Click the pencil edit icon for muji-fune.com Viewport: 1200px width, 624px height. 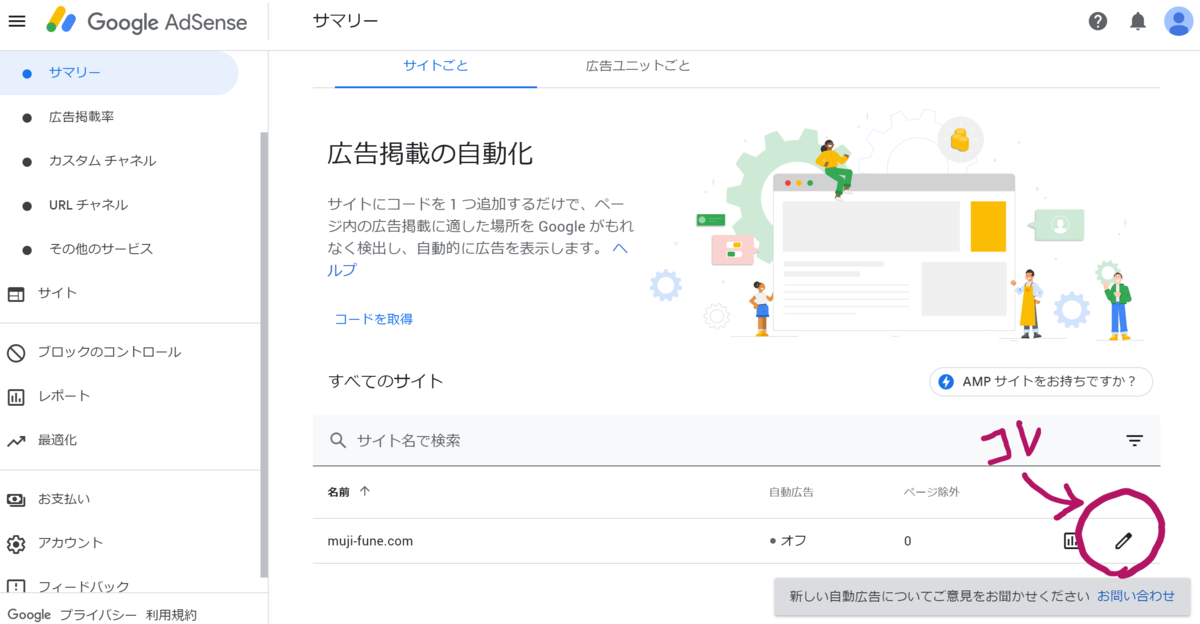(1123, 541)
